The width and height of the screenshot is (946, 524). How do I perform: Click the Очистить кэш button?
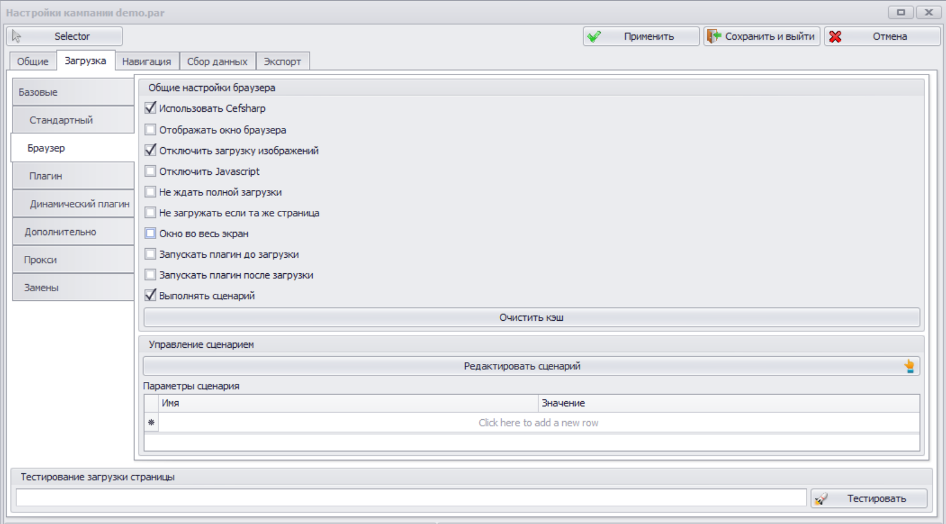point(532,317)
